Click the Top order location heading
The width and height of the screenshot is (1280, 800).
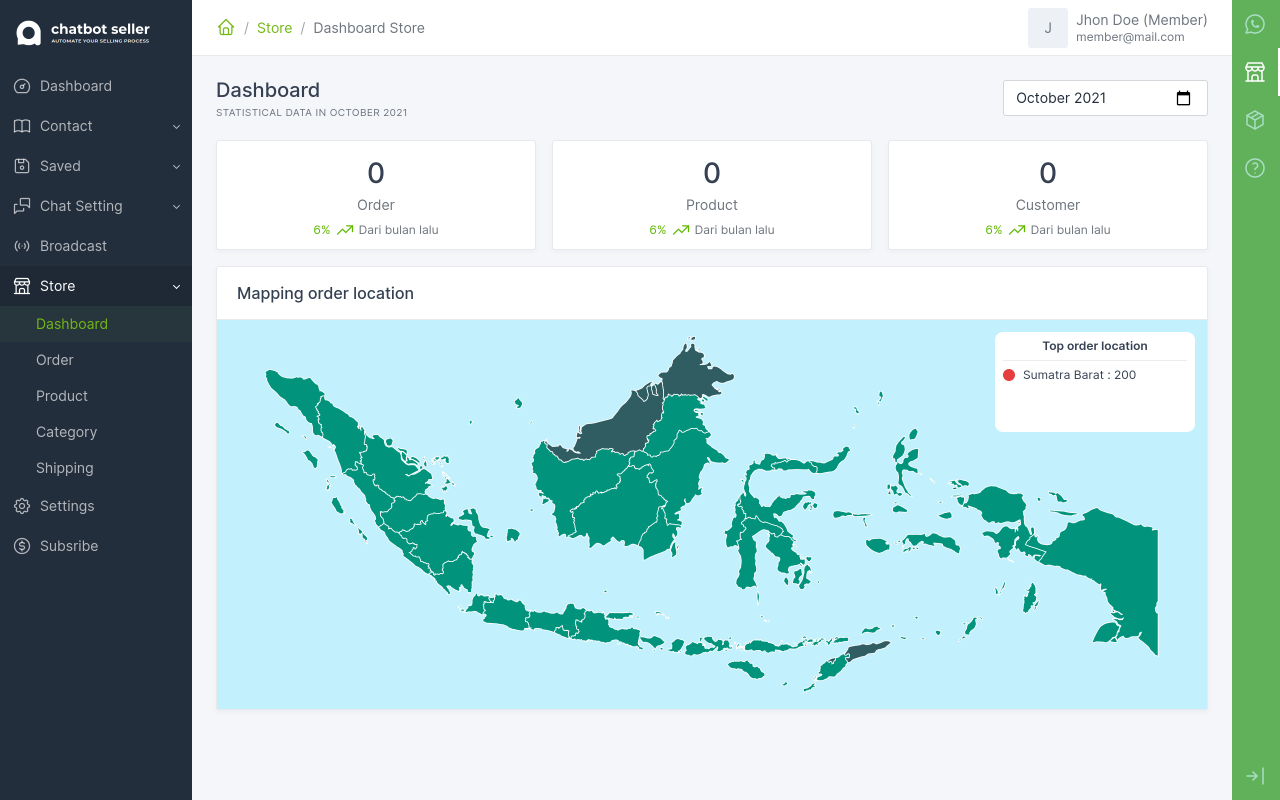click(x=1095, y=346)
